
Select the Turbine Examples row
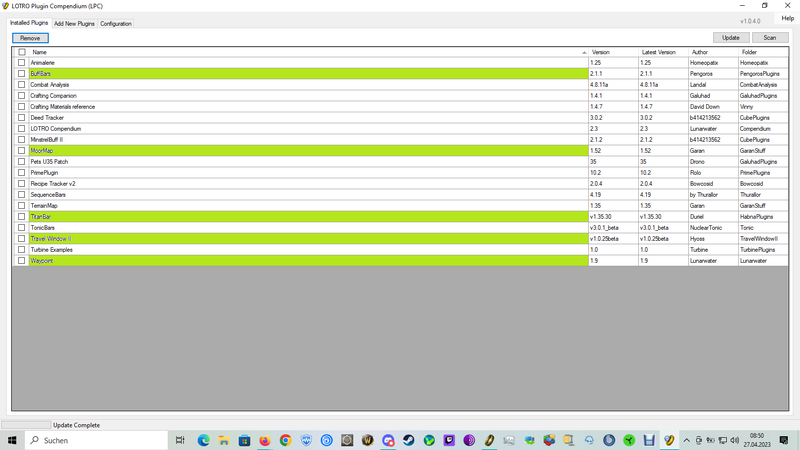(x=401, y=250)
